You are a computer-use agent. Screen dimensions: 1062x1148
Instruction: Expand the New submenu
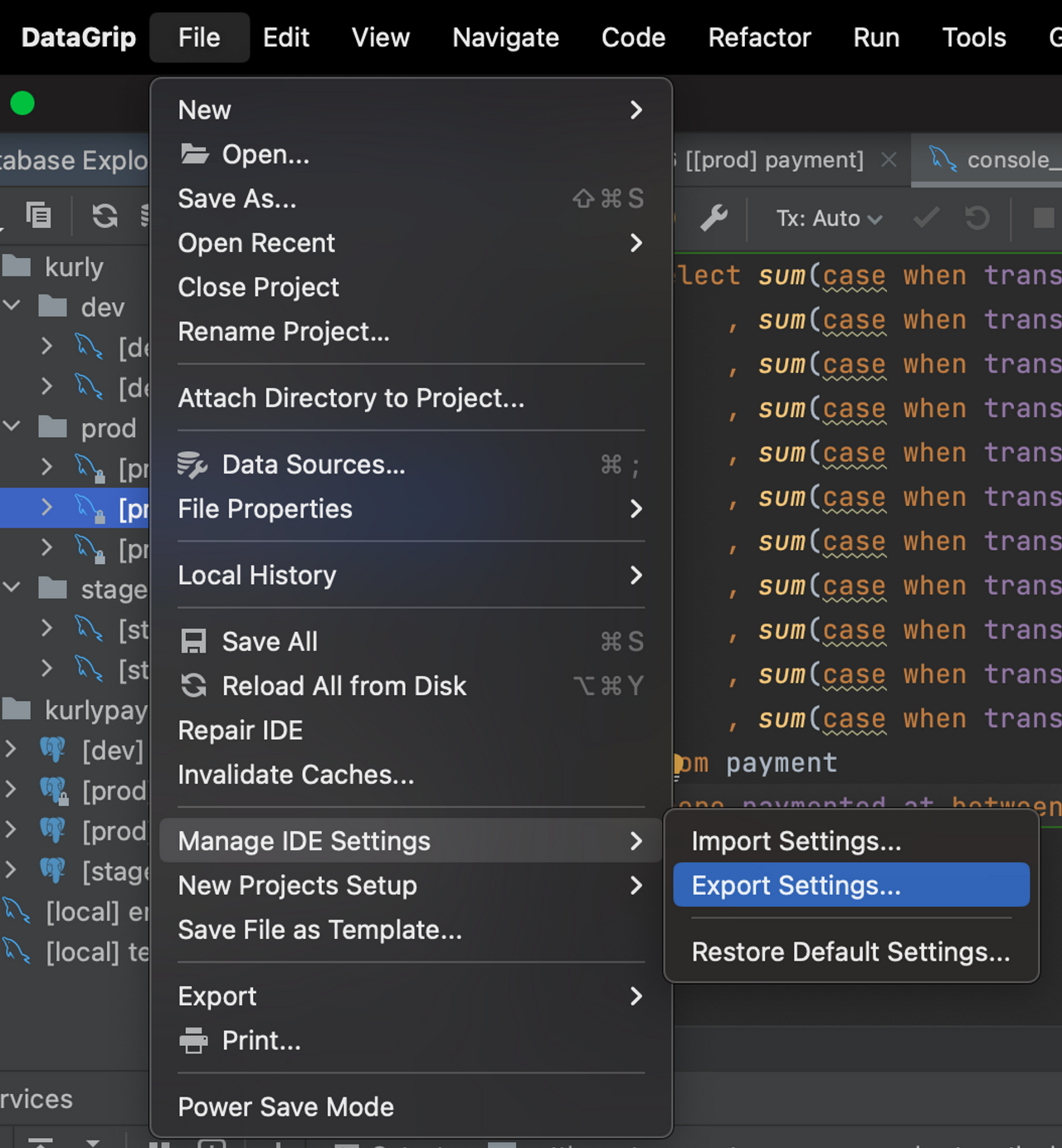411,109
